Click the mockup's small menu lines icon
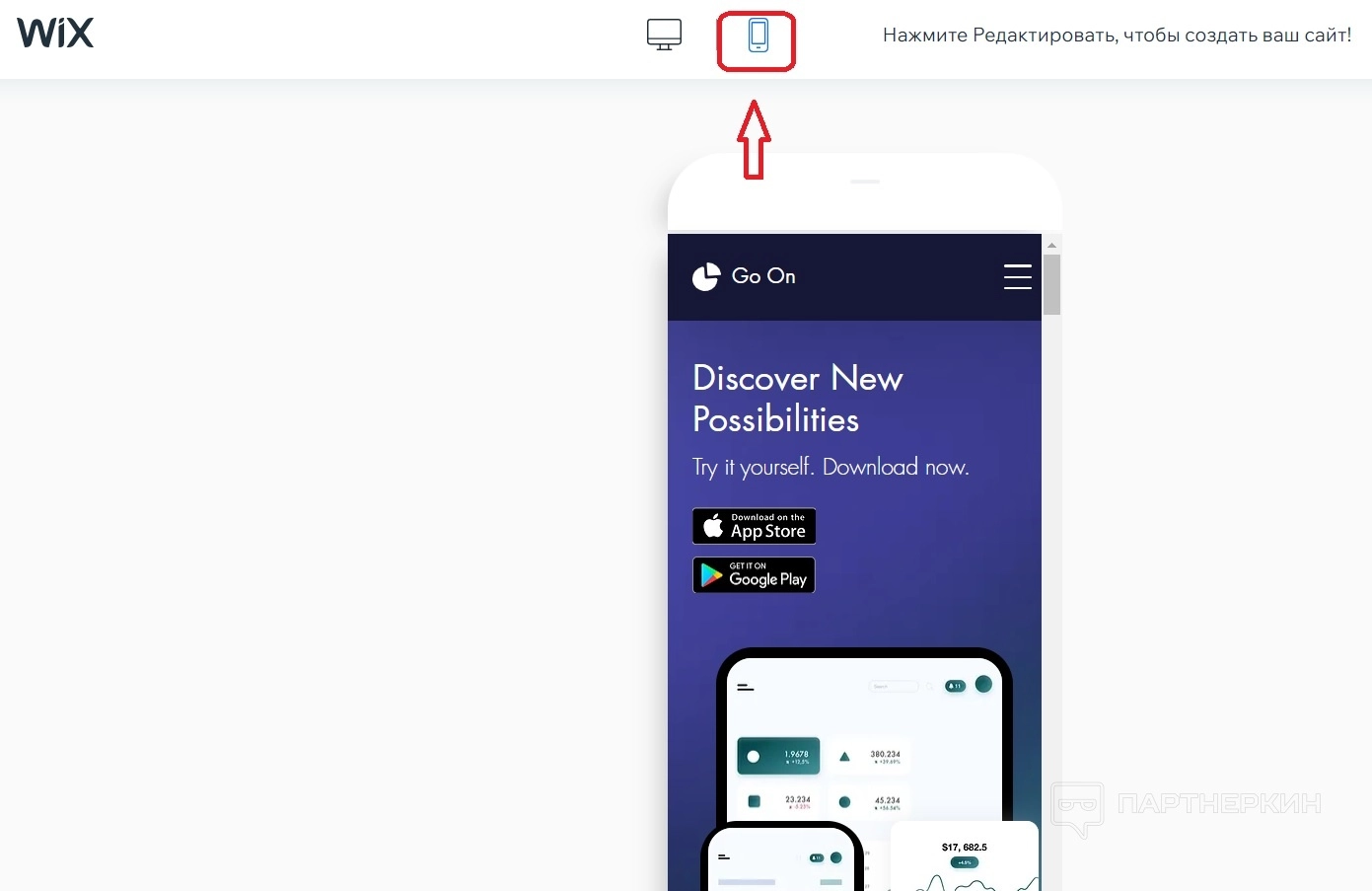 746,687
